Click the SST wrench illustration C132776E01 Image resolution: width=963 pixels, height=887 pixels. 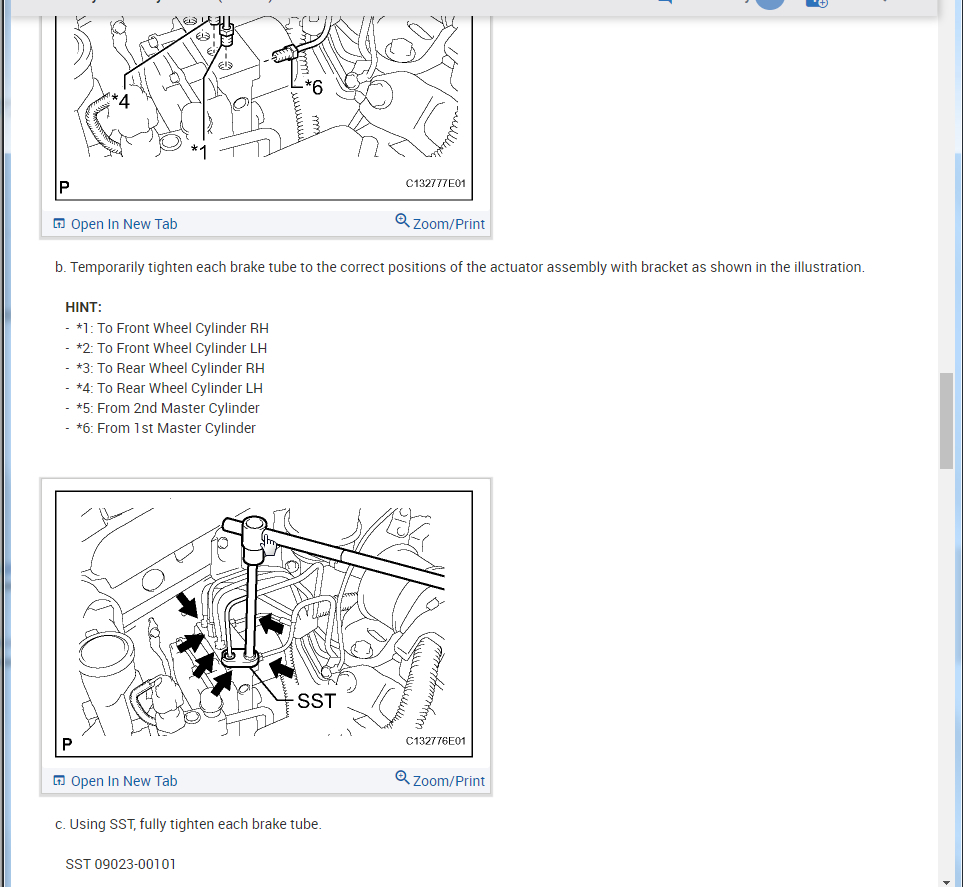264,623
